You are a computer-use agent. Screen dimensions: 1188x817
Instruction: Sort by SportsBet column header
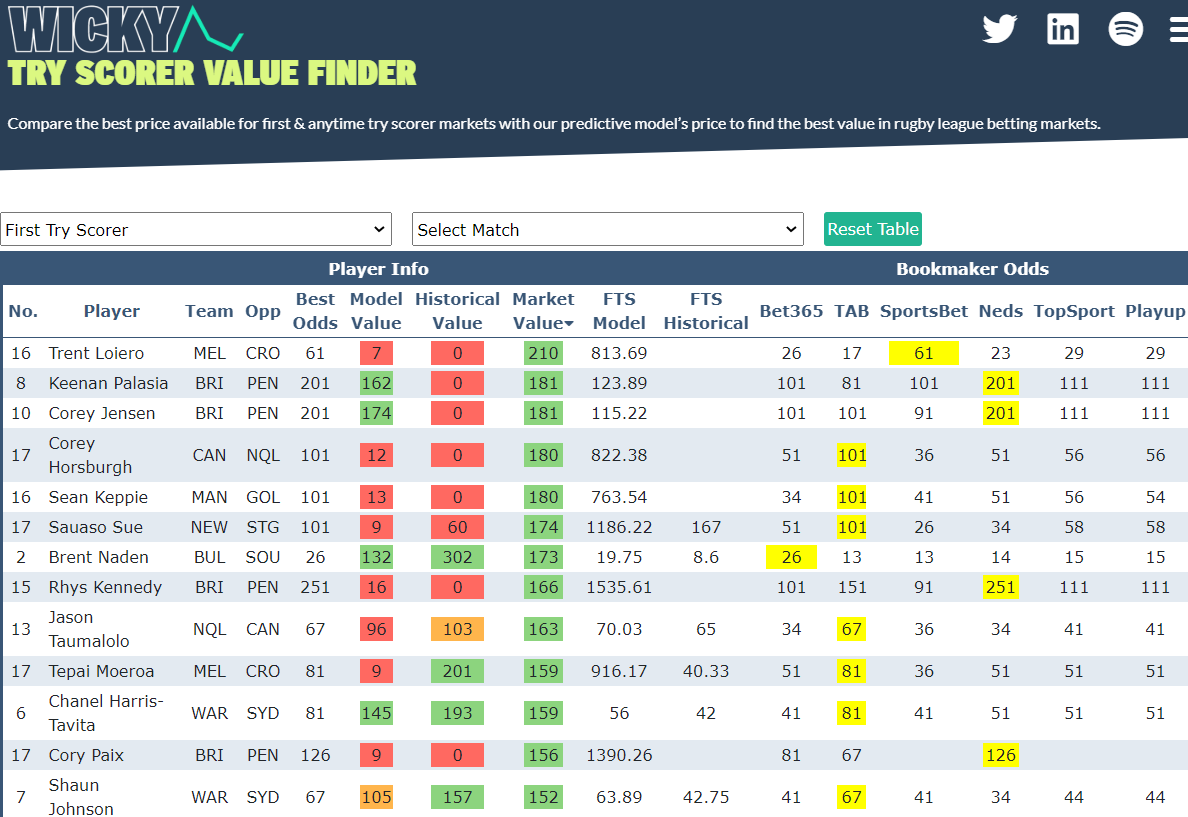point(924,311)
